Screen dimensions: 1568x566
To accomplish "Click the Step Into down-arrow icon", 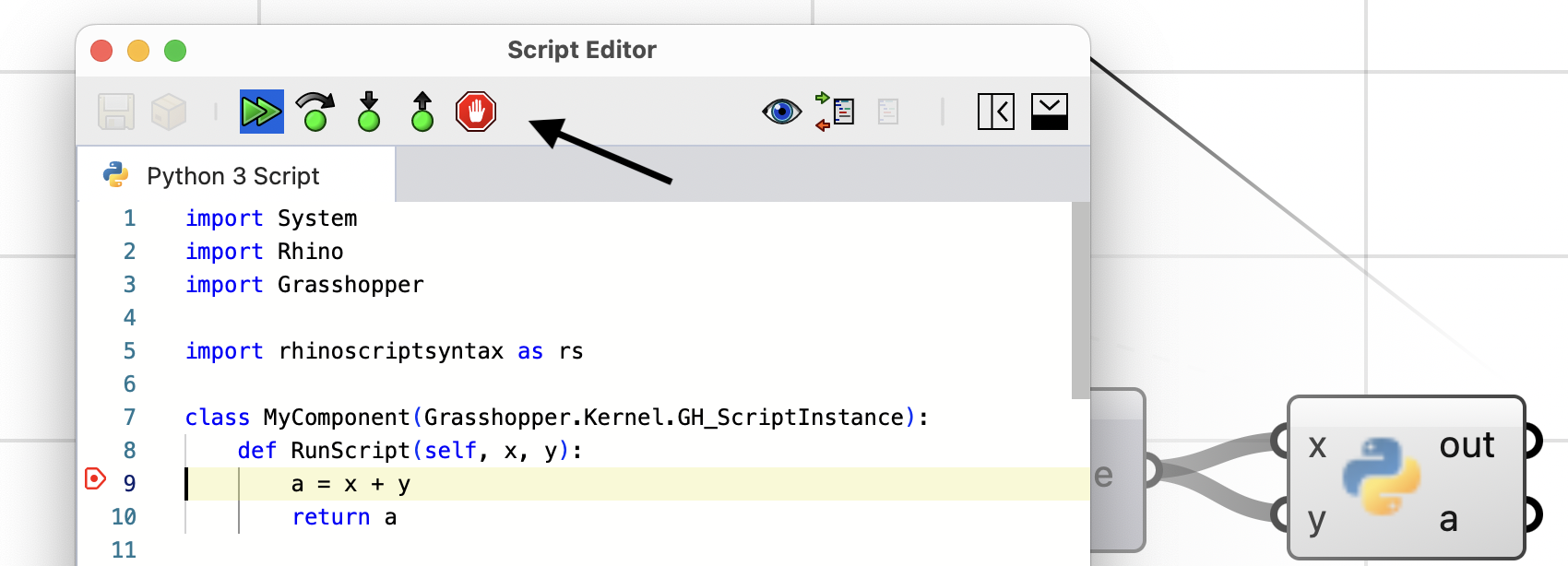I will 369,112.
